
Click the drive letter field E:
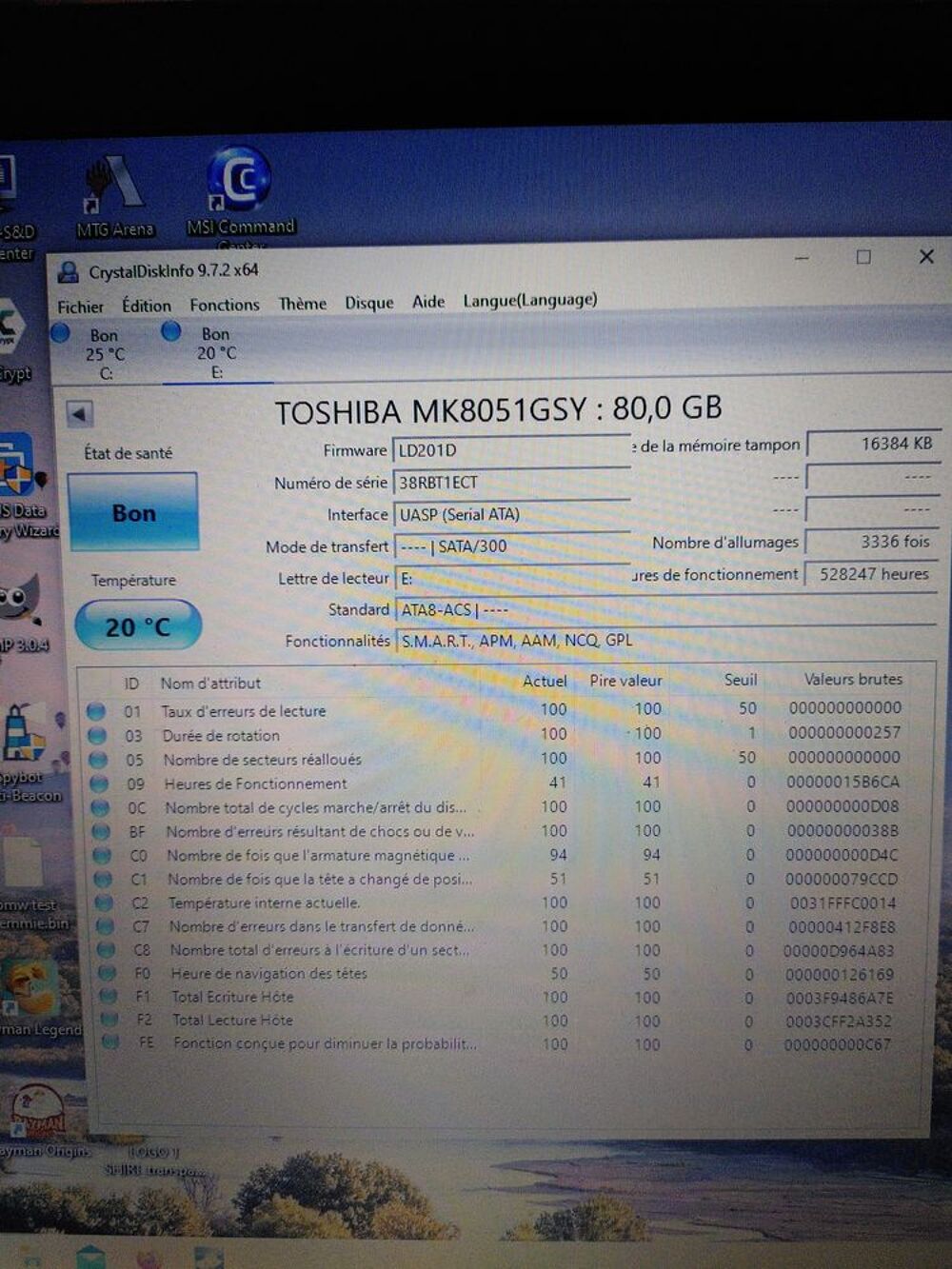pos(512,578)
